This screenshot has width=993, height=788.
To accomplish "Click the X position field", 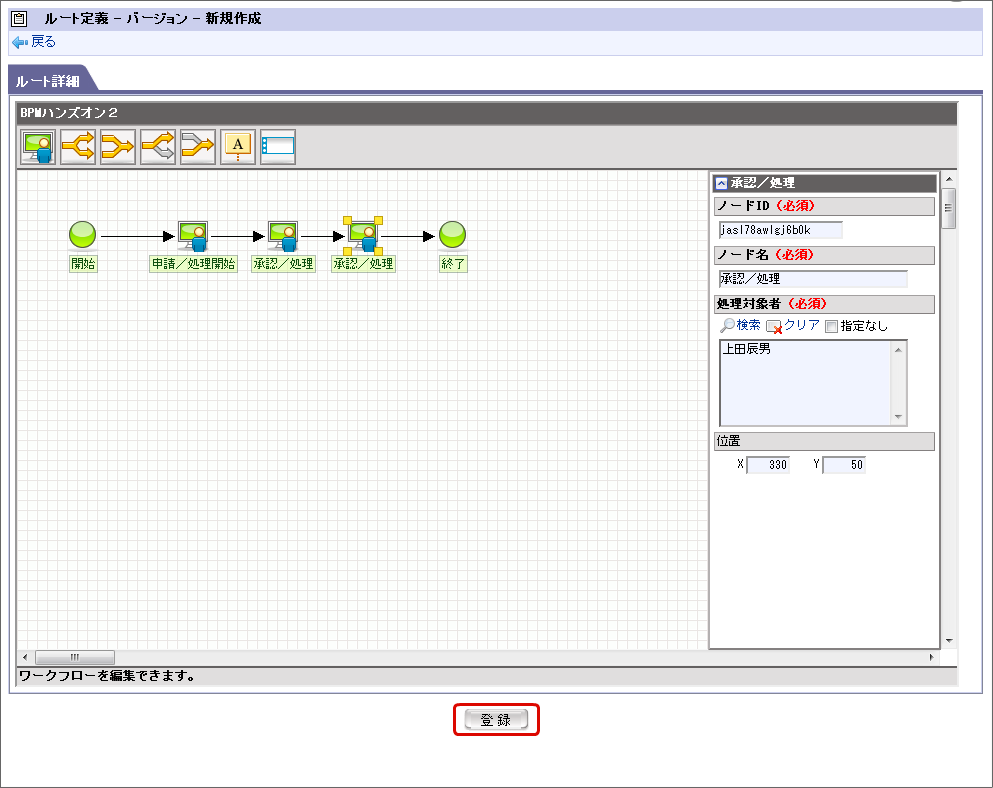I will (x=768, y=465).
